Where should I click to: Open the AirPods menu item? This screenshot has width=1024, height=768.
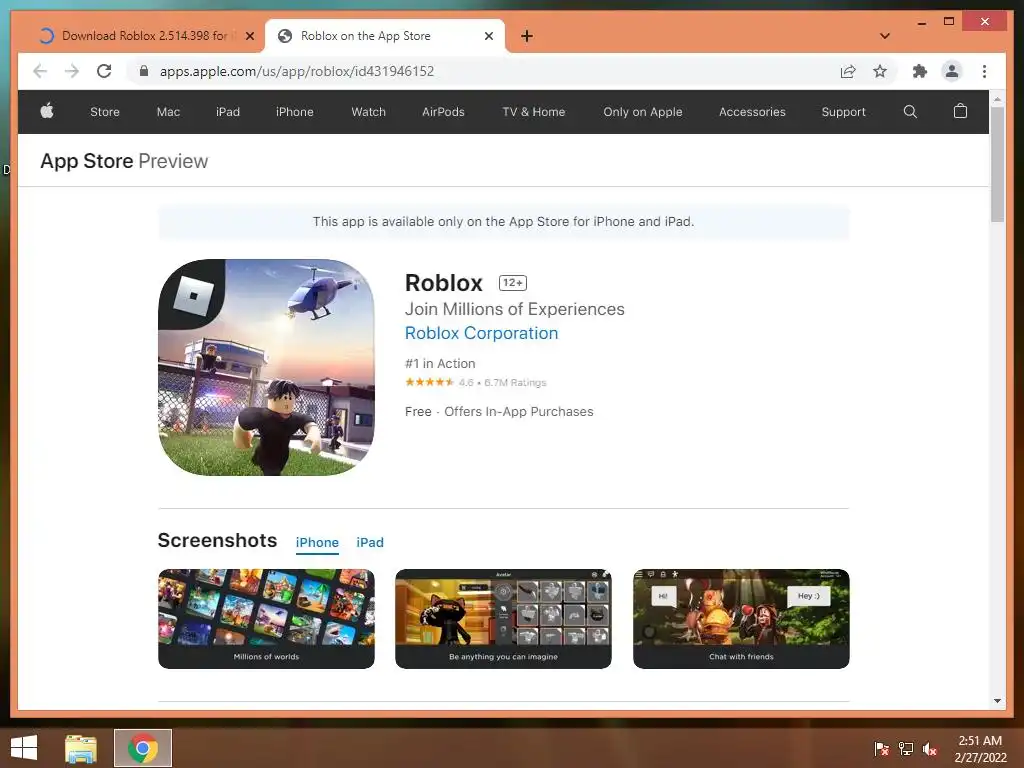point(443,112)
